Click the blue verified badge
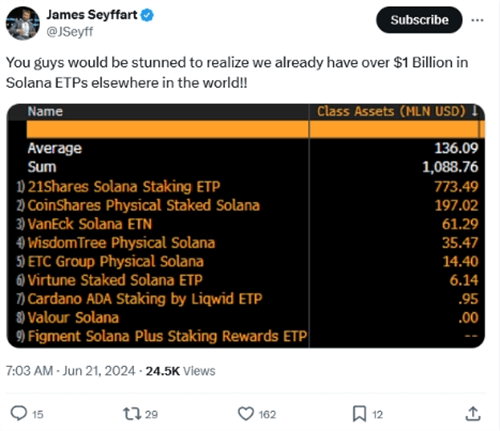This screenshot has width=500, height=431. pos(147,15)
